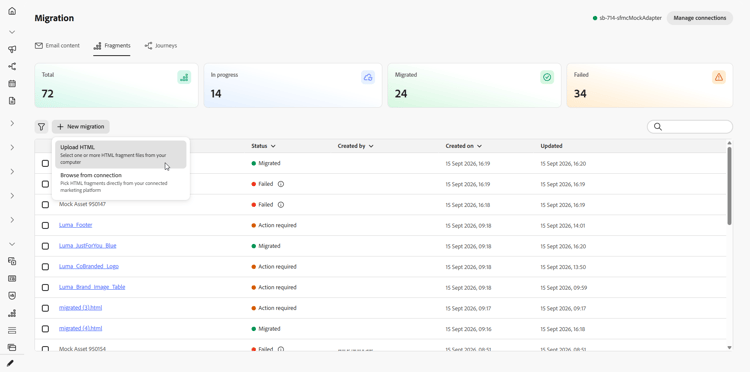Click Updated column header
The height and width of the screenshot is (372, 750).
[551, 146]
